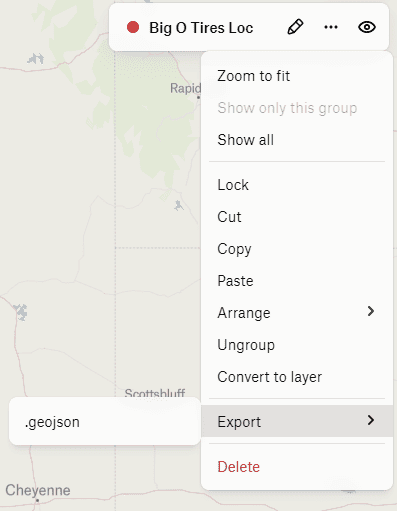The image size is (397, 511).
Task: Toggle visibility eye for Big O Tires
Action: [367, 27]
